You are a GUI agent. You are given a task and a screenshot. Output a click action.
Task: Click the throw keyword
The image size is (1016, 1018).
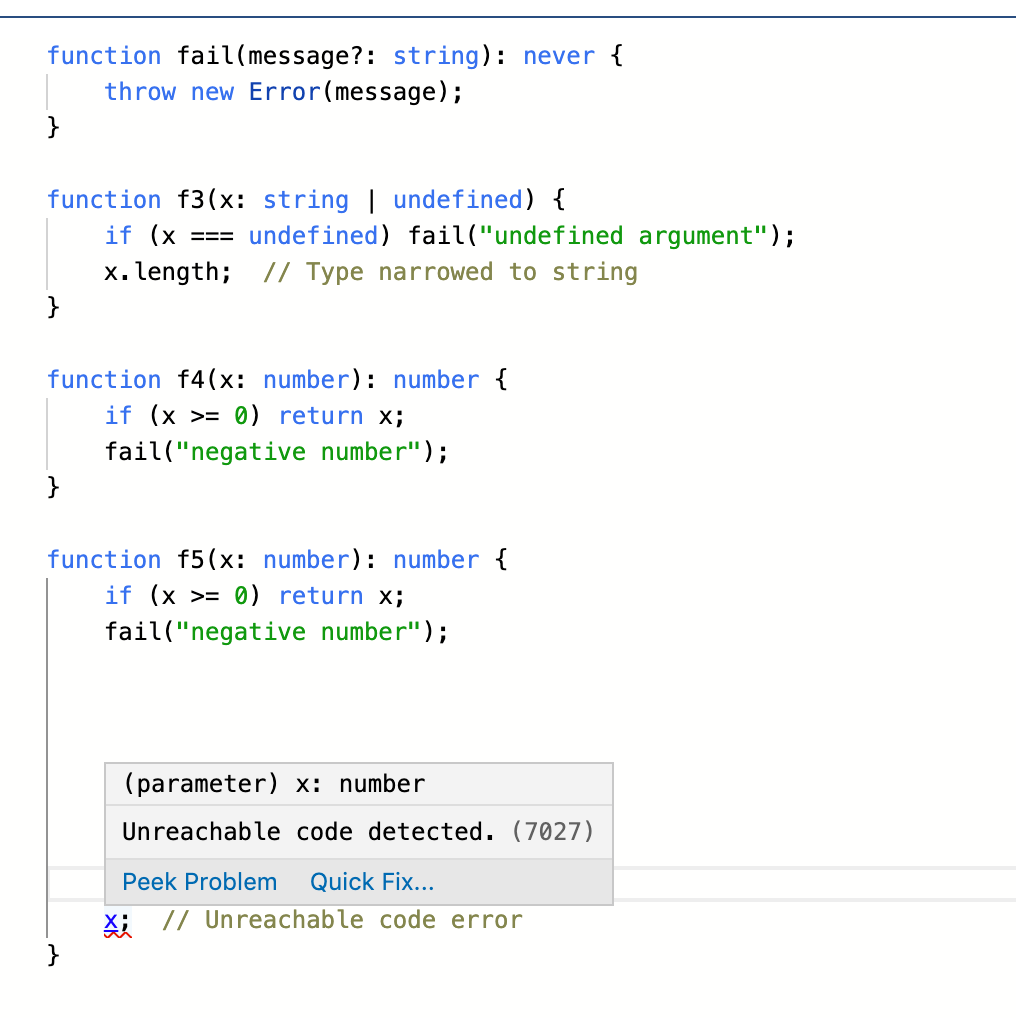point(140,92)
